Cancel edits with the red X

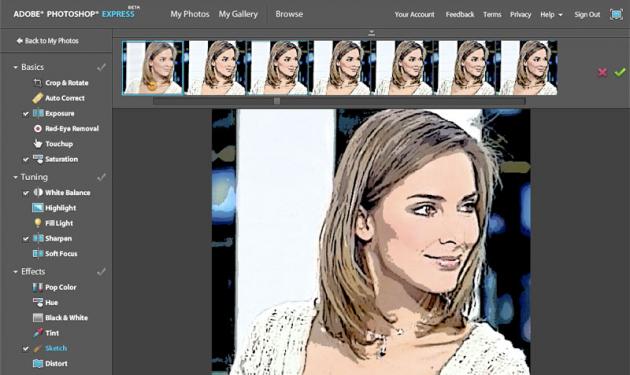[x=602, y=72]
